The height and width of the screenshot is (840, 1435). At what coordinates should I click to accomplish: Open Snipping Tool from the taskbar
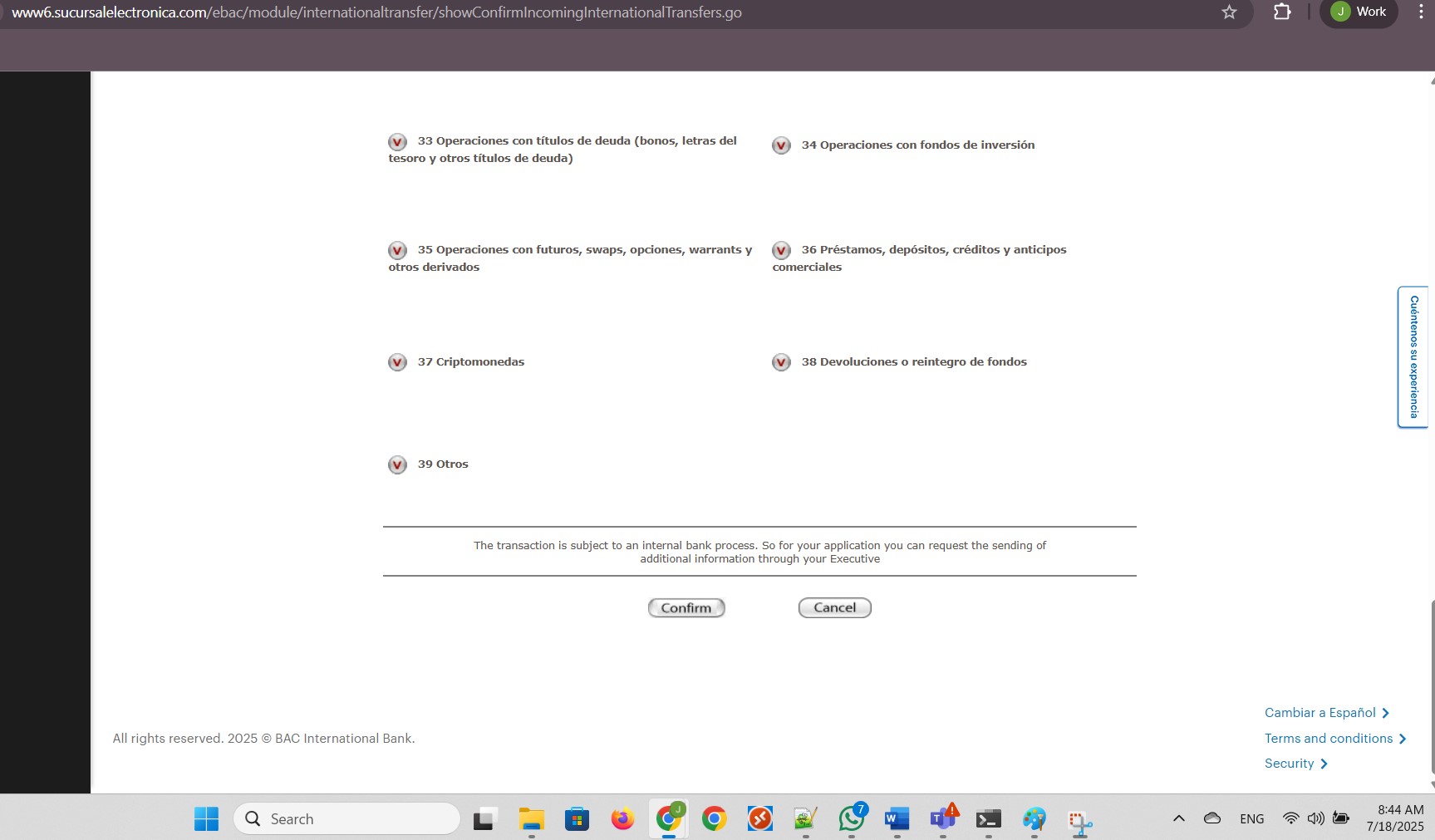(x=1079, y=822)
